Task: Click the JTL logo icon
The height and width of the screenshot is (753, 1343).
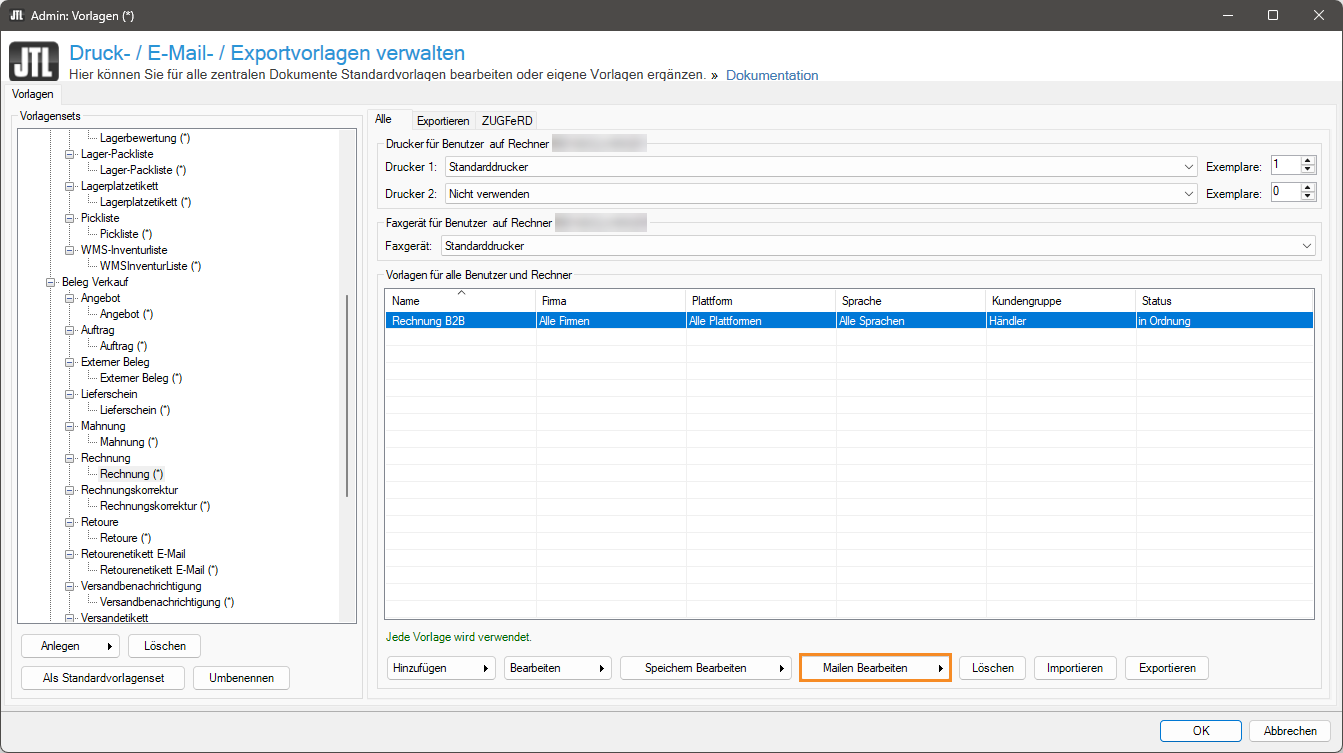Action: click(x=34, y=62)
